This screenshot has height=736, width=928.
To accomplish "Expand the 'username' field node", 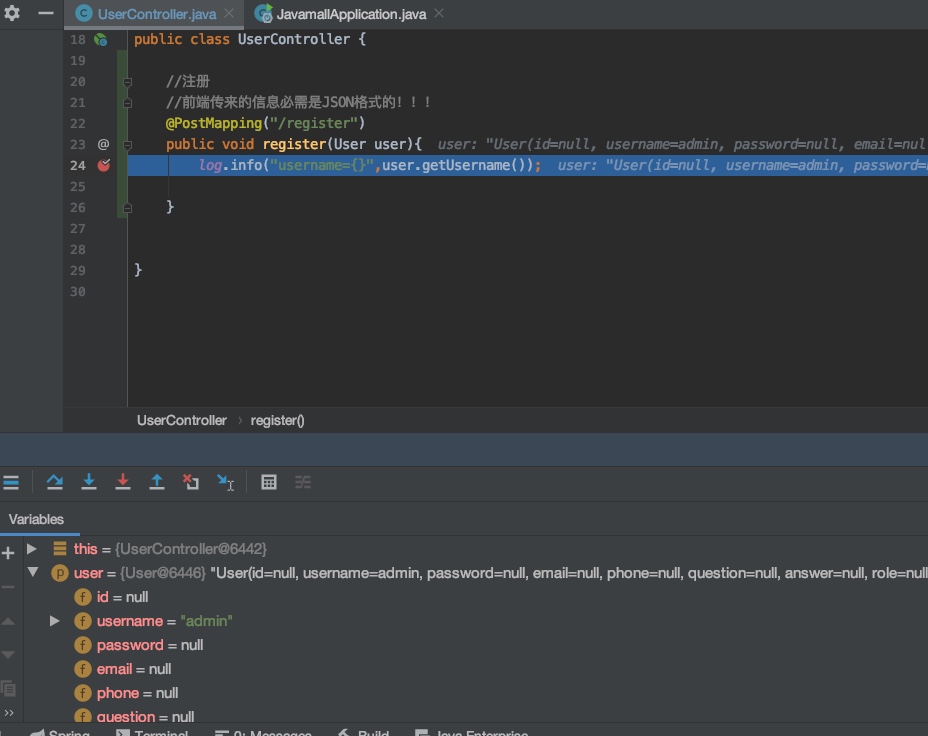I will (x=55, y=621).
